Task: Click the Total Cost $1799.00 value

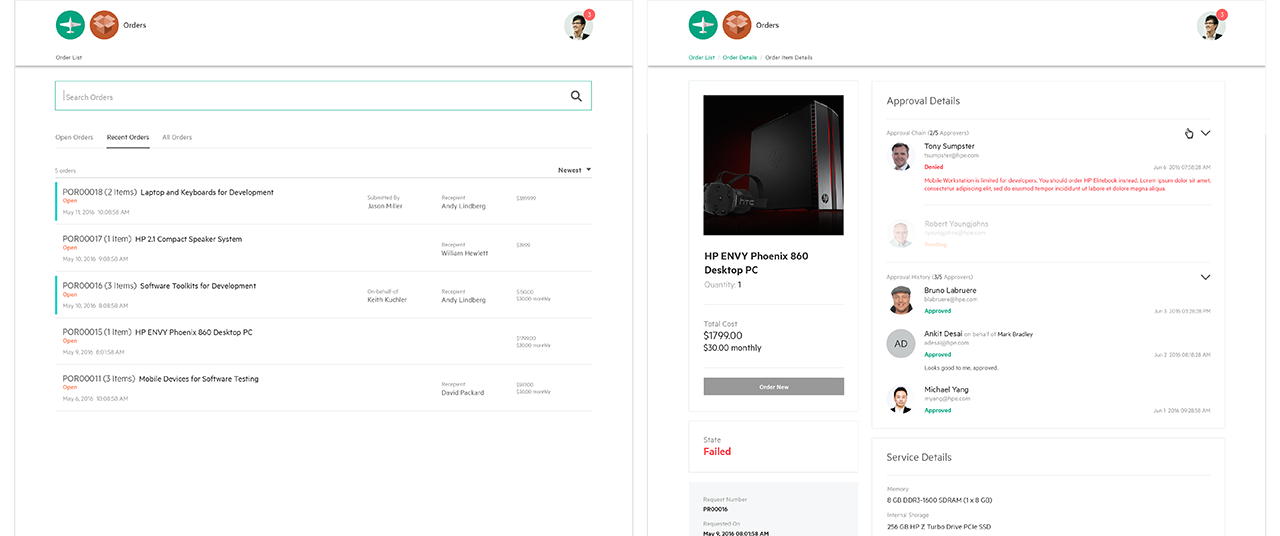Action: pos(723,336)
